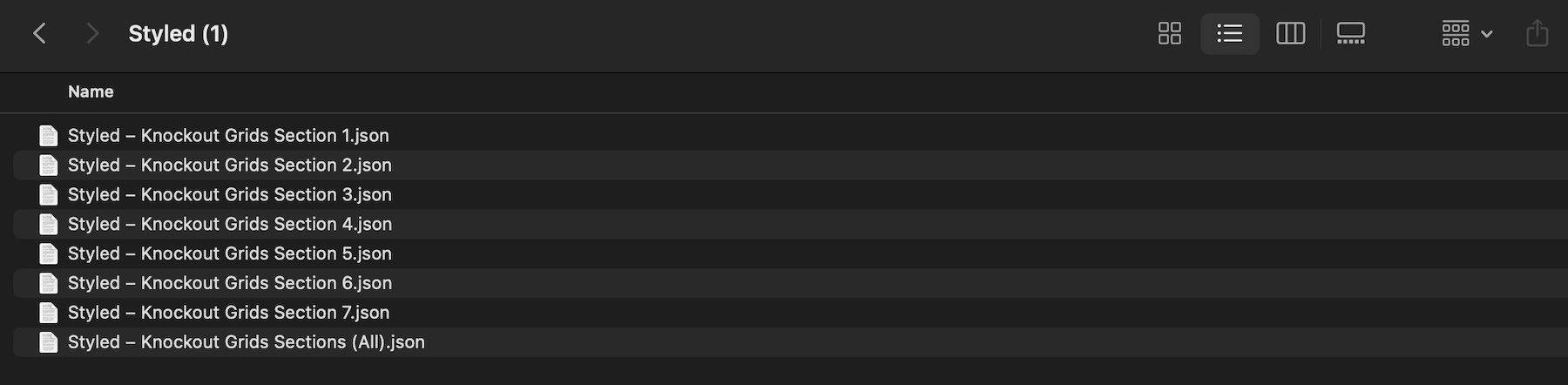The image size is (1568, 385).
Task: Expand the grouping dropdown chevron
Action: [x=1486, y=34]
